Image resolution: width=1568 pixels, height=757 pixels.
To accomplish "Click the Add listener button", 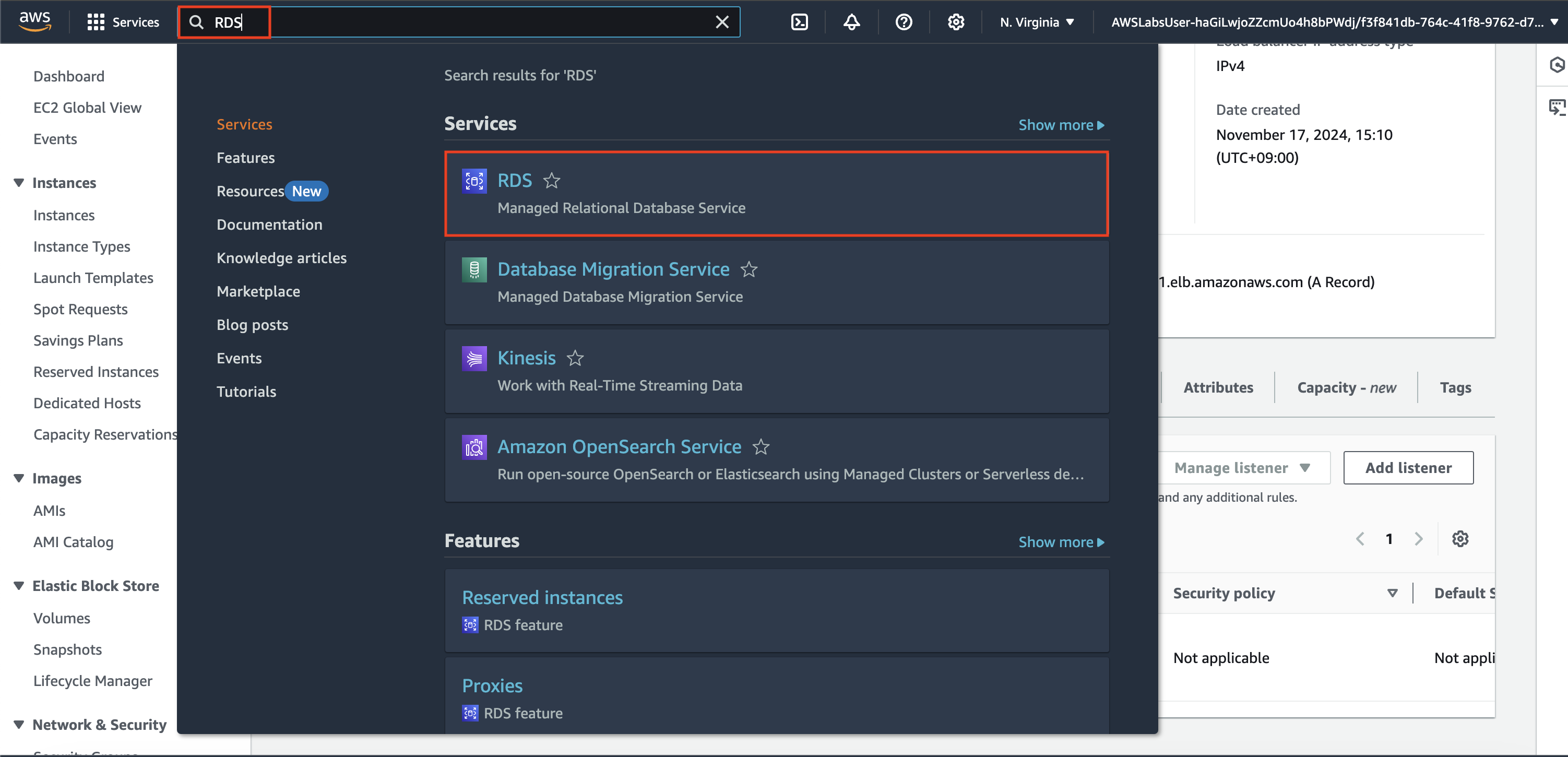I will click(x=1408, y=468).
